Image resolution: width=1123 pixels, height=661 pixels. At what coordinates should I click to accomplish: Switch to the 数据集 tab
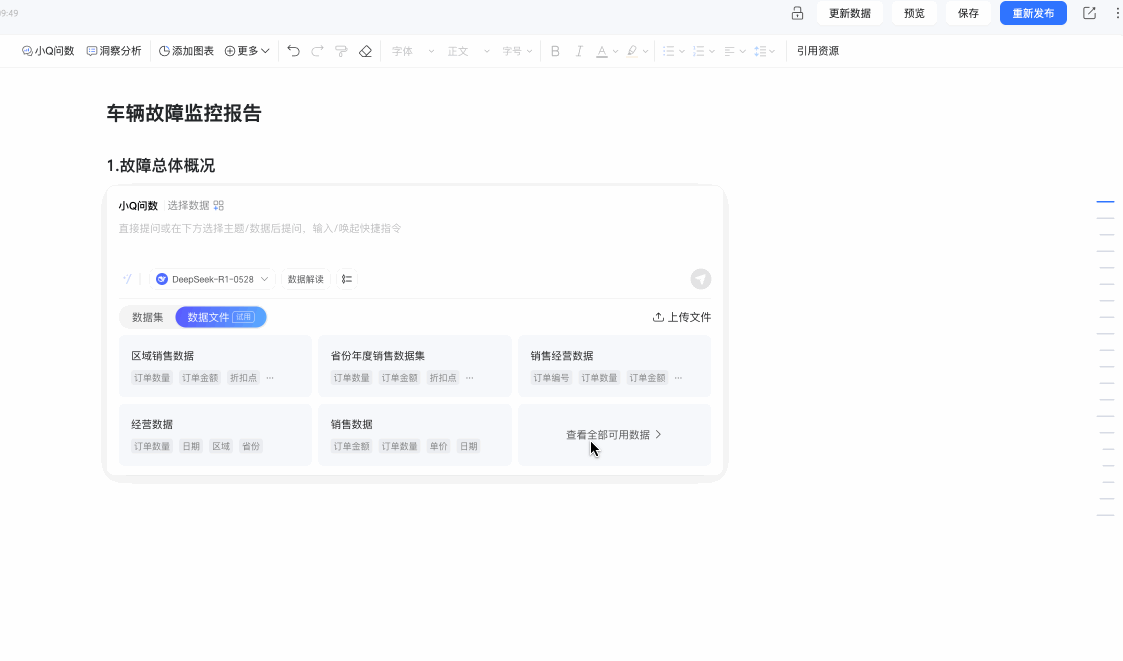(x=148, y=317)
